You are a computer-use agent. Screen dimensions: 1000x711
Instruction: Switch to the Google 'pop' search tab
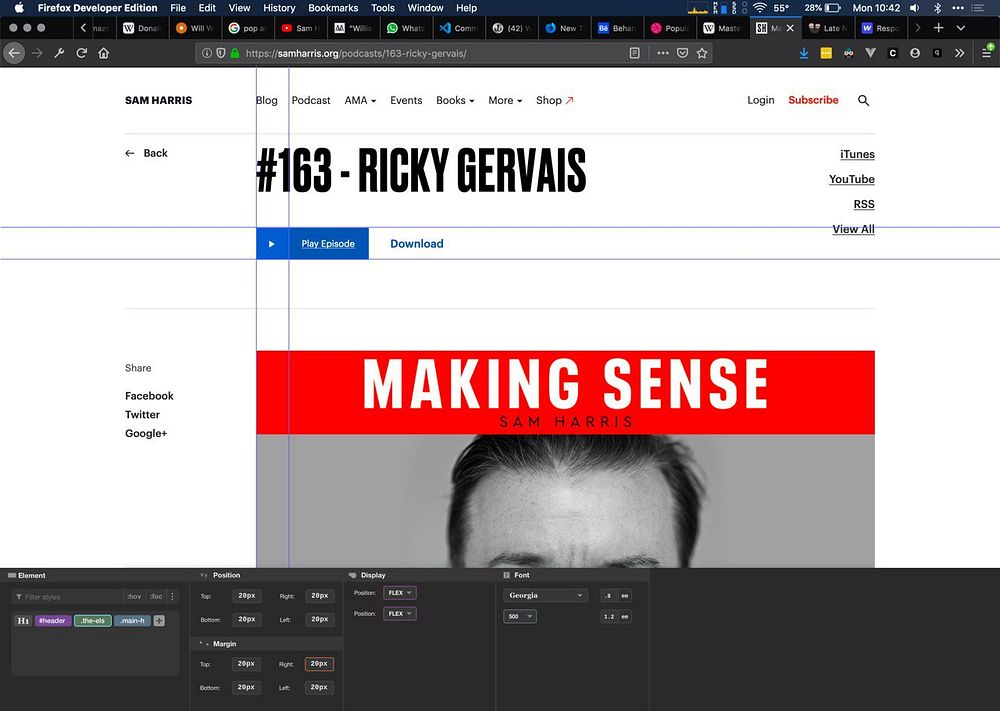click(247, 28)
